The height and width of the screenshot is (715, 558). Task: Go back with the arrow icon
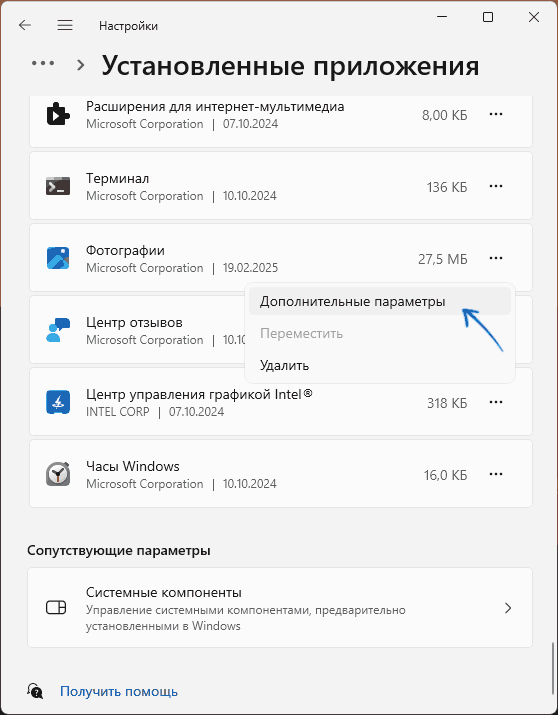tap(25, 25)
